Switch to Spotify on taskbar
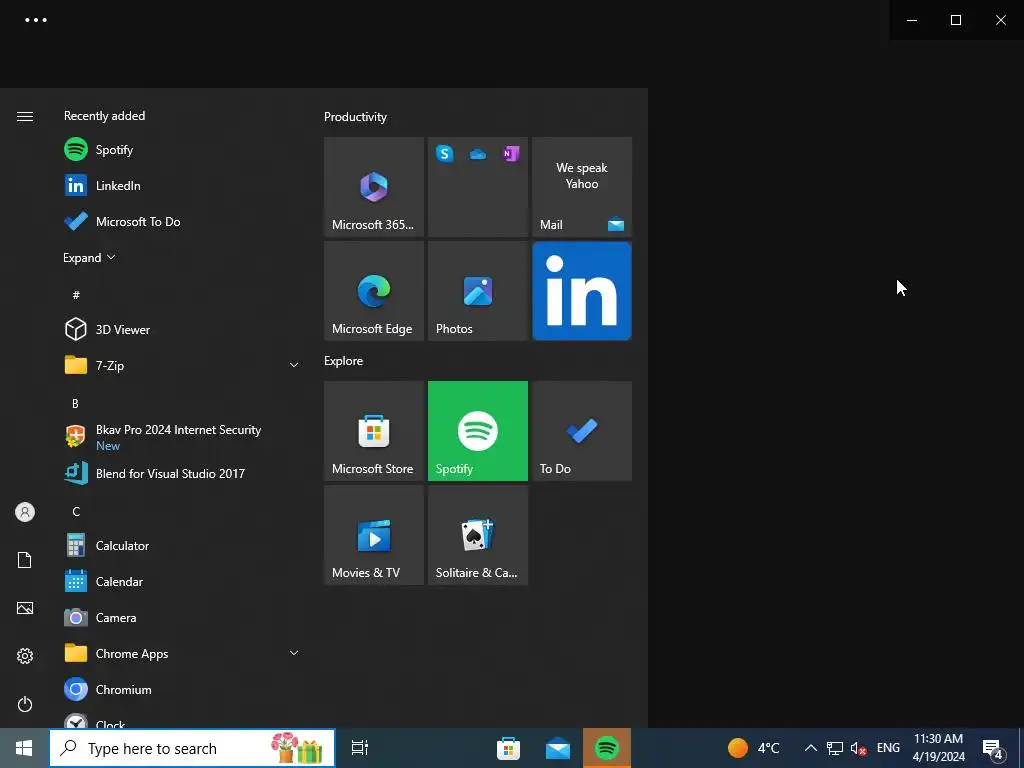Image resolution: width=1024 pixels, height=768 pixels. click(x=607, y=748)
